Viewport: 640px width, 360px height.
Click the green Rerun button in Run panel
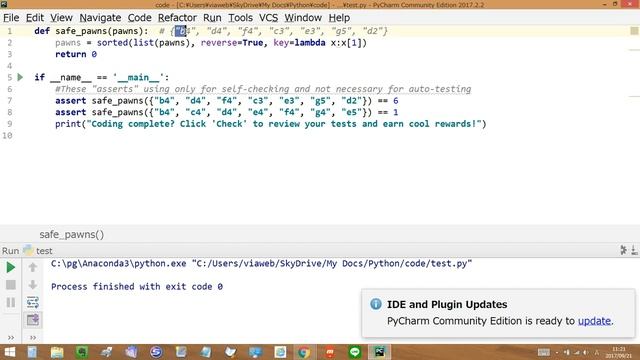(11, 267)
